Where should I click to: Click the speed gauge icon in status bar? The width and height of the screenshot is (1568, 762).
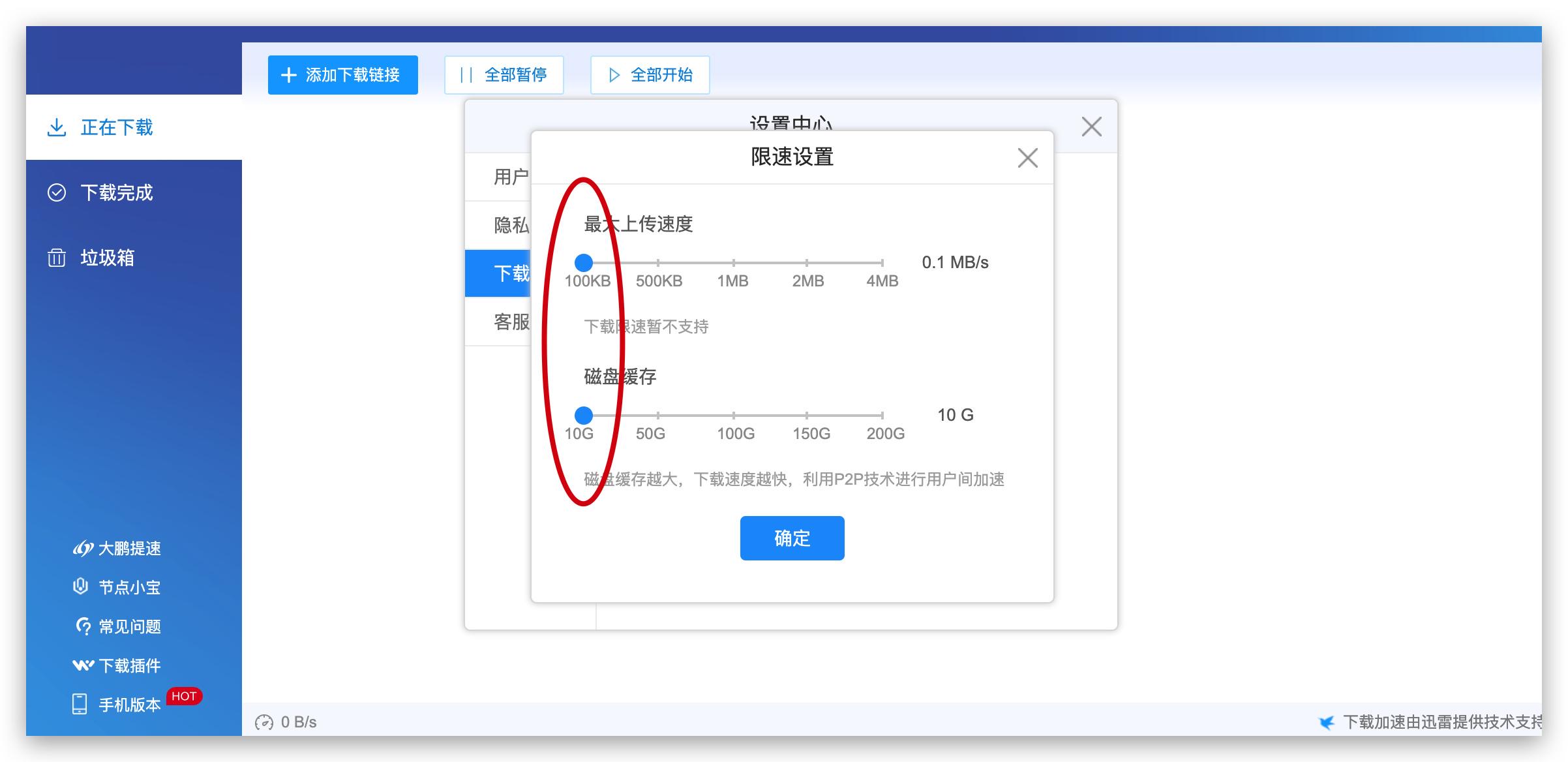[x=264, y=722]
